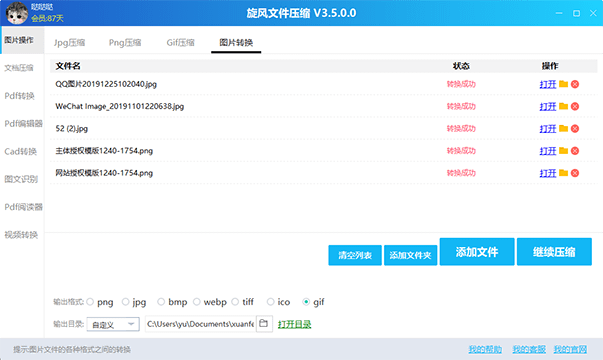Select file name 主体授权模版1240-1754.png
This screenshot has height=360, width=603.
(104, 151)
